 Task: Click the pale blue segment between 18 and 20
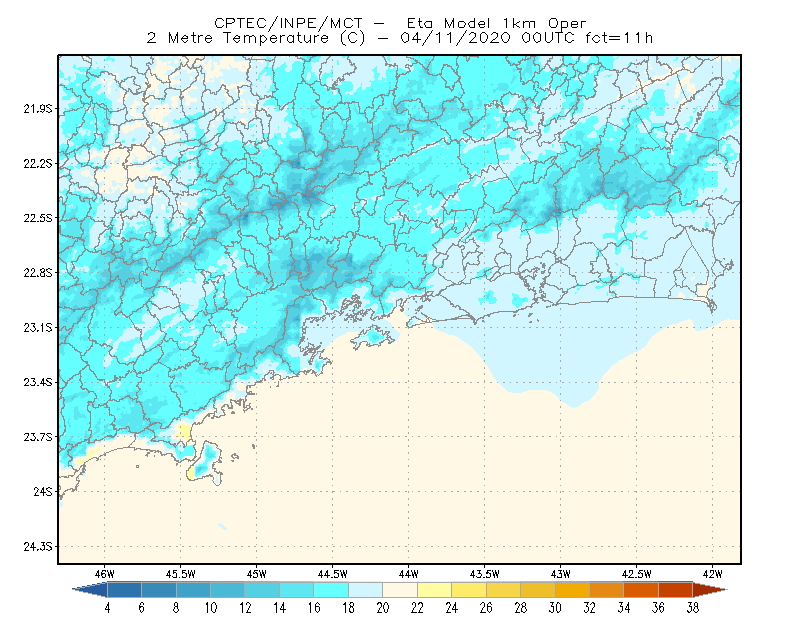(365, 590)
